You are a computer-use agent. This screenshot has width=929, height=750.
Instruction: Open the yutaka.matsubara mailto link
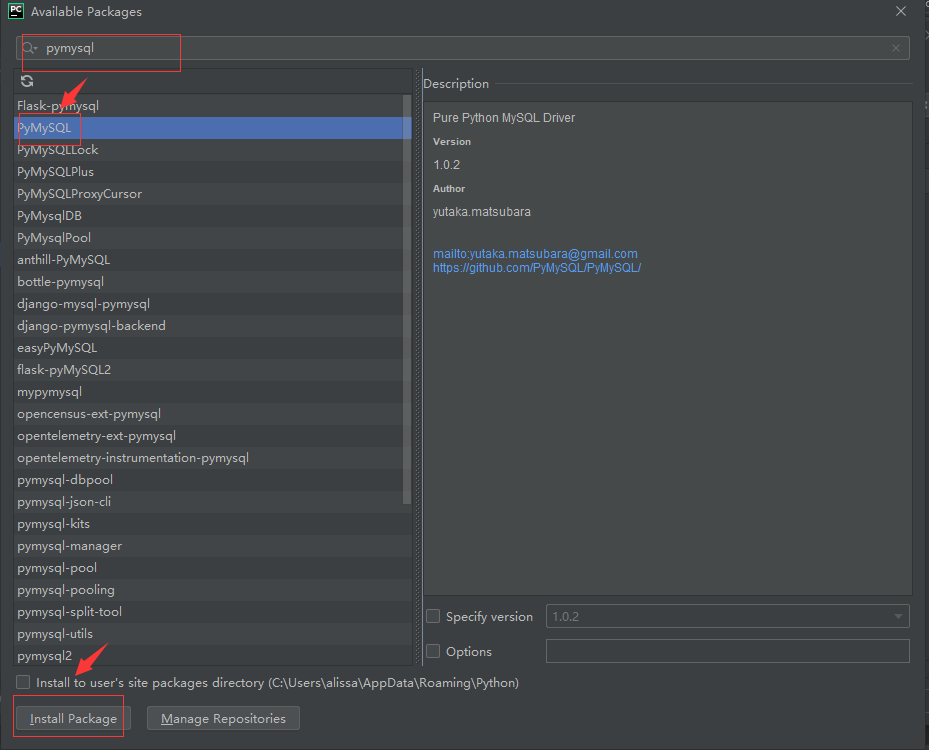click(x=535, y=254)
